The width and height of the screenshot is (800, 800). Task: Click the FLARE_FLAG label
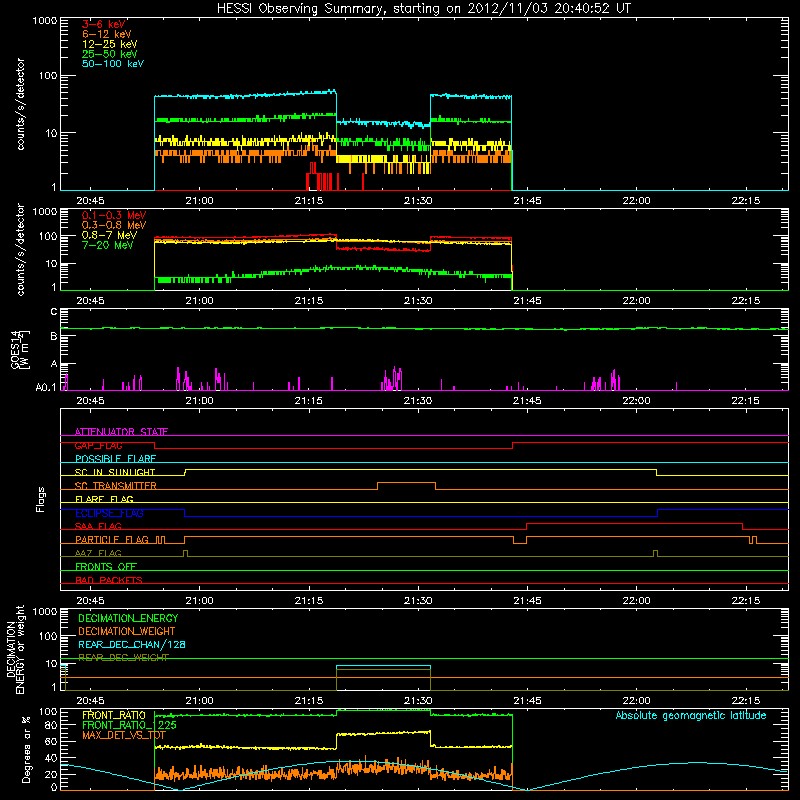[x=104, y=499]
